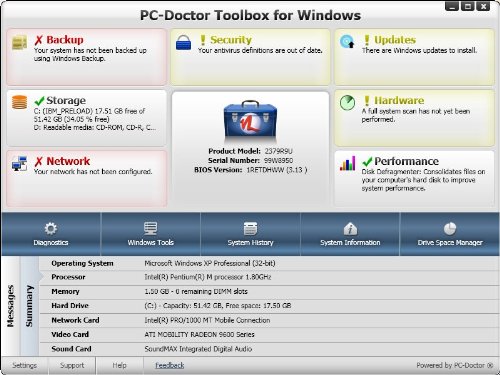500x375 pixels.
Task: Open the Backup heading
Action: click(65, 40)
